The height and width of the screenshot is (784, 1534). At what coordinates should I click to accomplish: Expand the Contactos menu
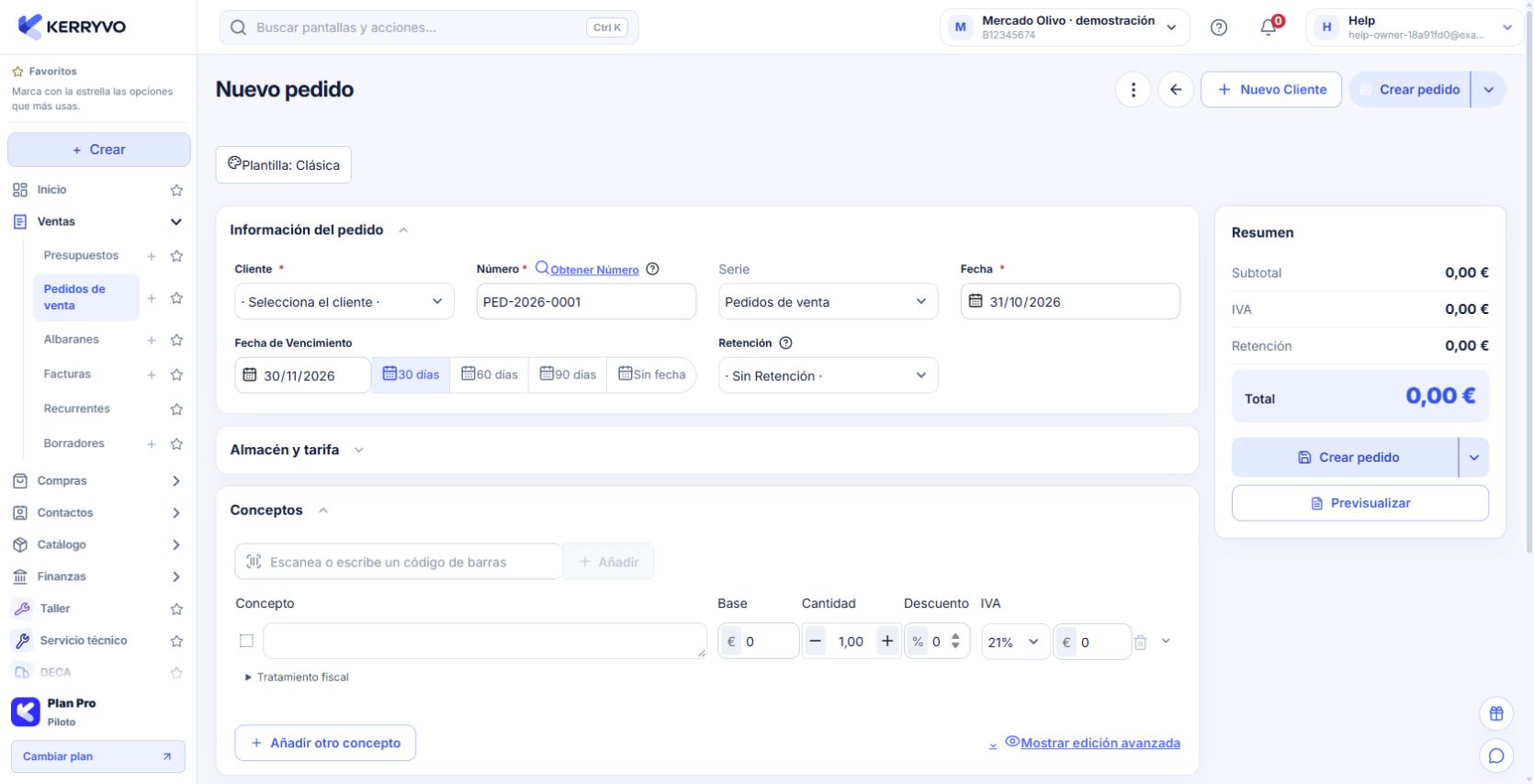tap(176, 513)
